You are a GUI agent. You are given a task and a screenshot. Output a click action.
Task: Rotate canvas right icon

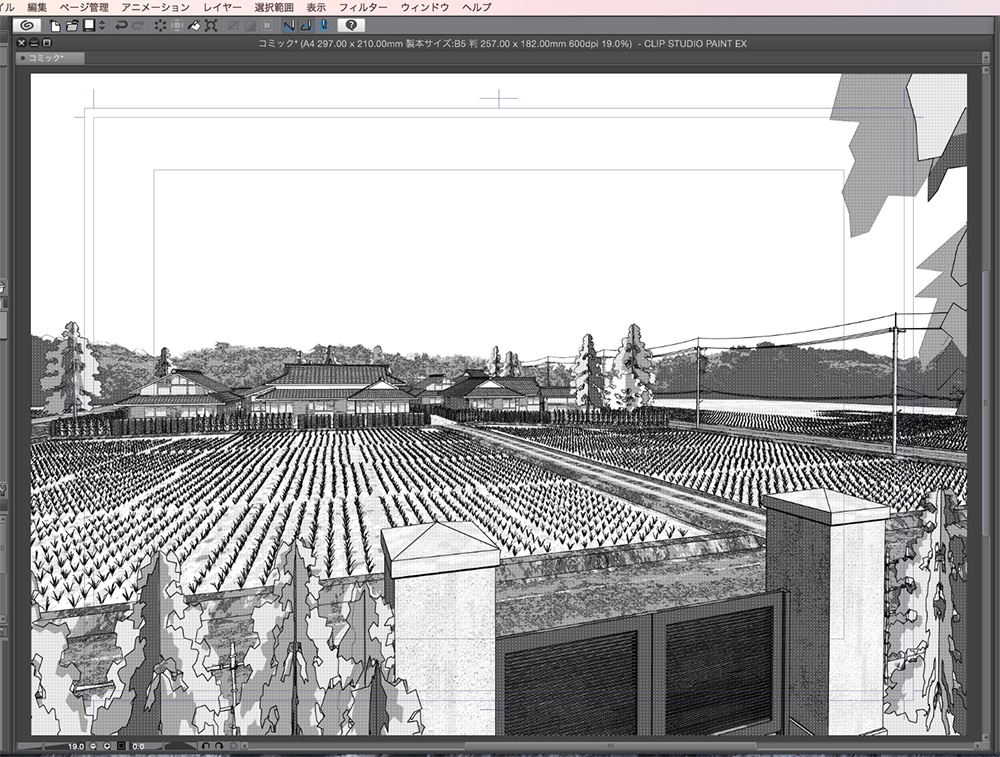219,746
